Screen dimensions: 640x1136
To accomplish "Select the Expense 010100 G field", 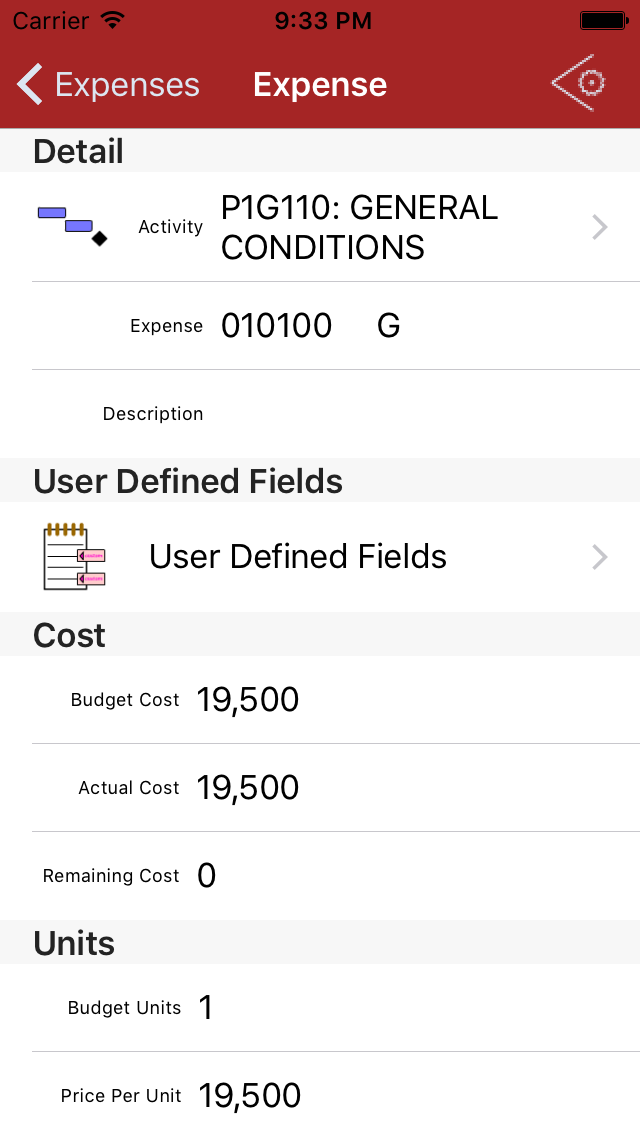I will 310,326.
